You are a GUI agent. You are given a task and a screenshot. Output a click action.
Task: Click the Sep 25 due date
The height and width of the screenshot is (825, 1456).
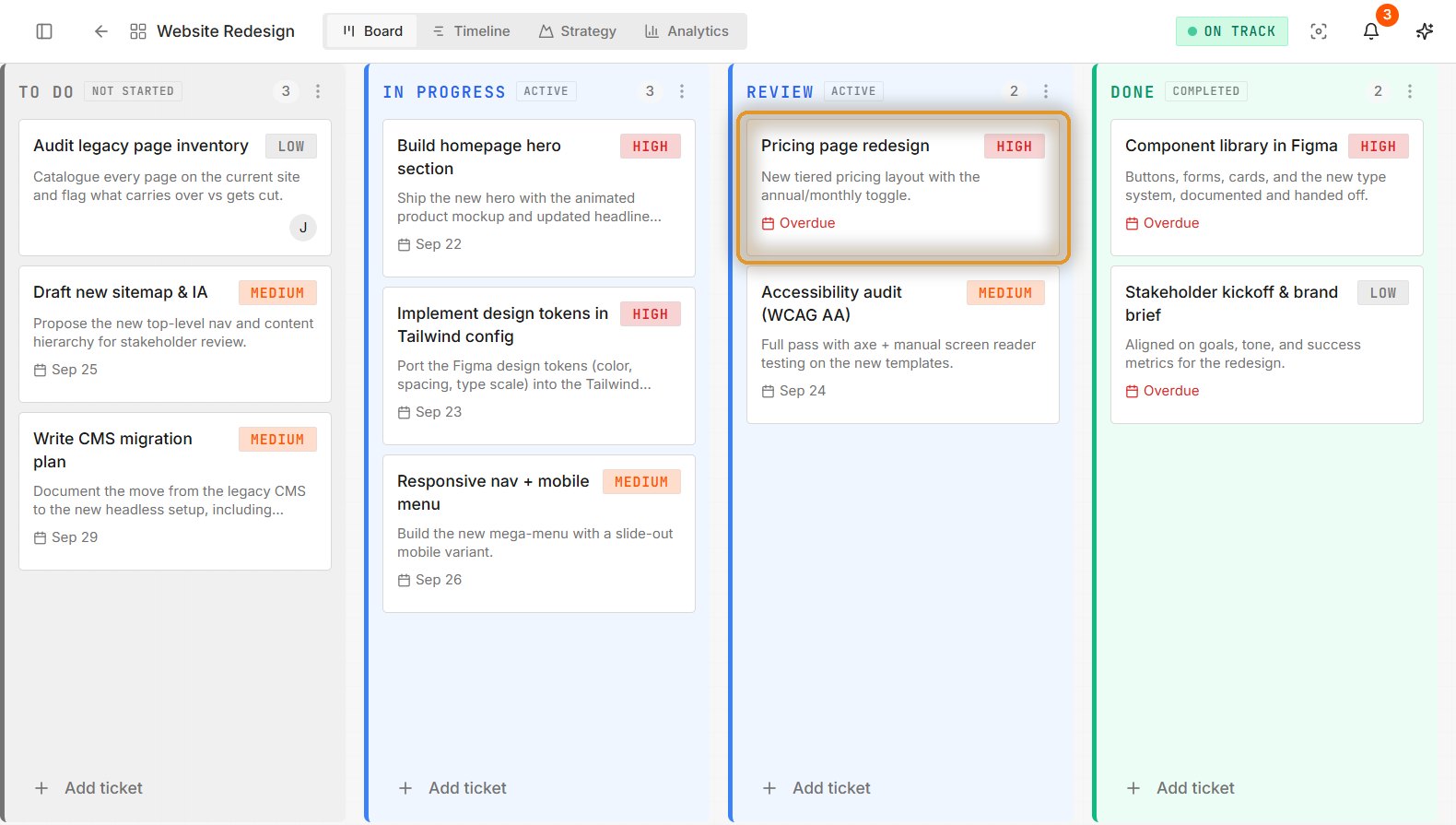coord(65,370)
